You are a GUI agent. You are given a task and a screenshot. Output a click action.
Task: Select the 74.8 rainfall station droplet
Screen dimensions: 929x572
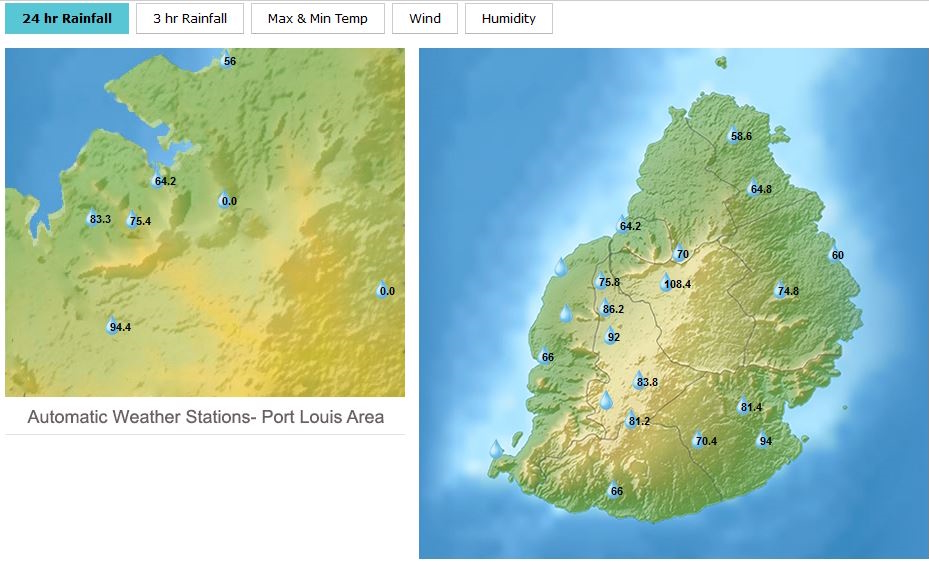click(780, 290)
